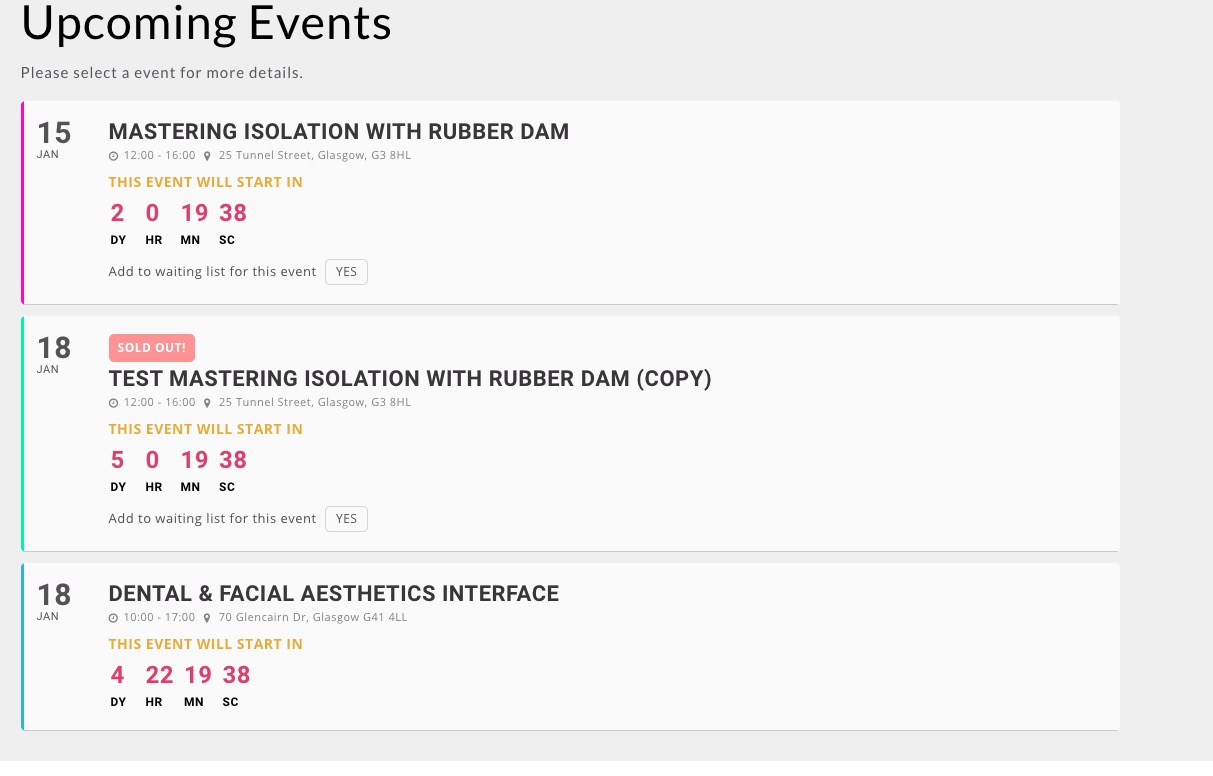Open Mastering Isolation with Rubber Dam event title
This screenshot has width=1213, height=776.
[338, 131]
